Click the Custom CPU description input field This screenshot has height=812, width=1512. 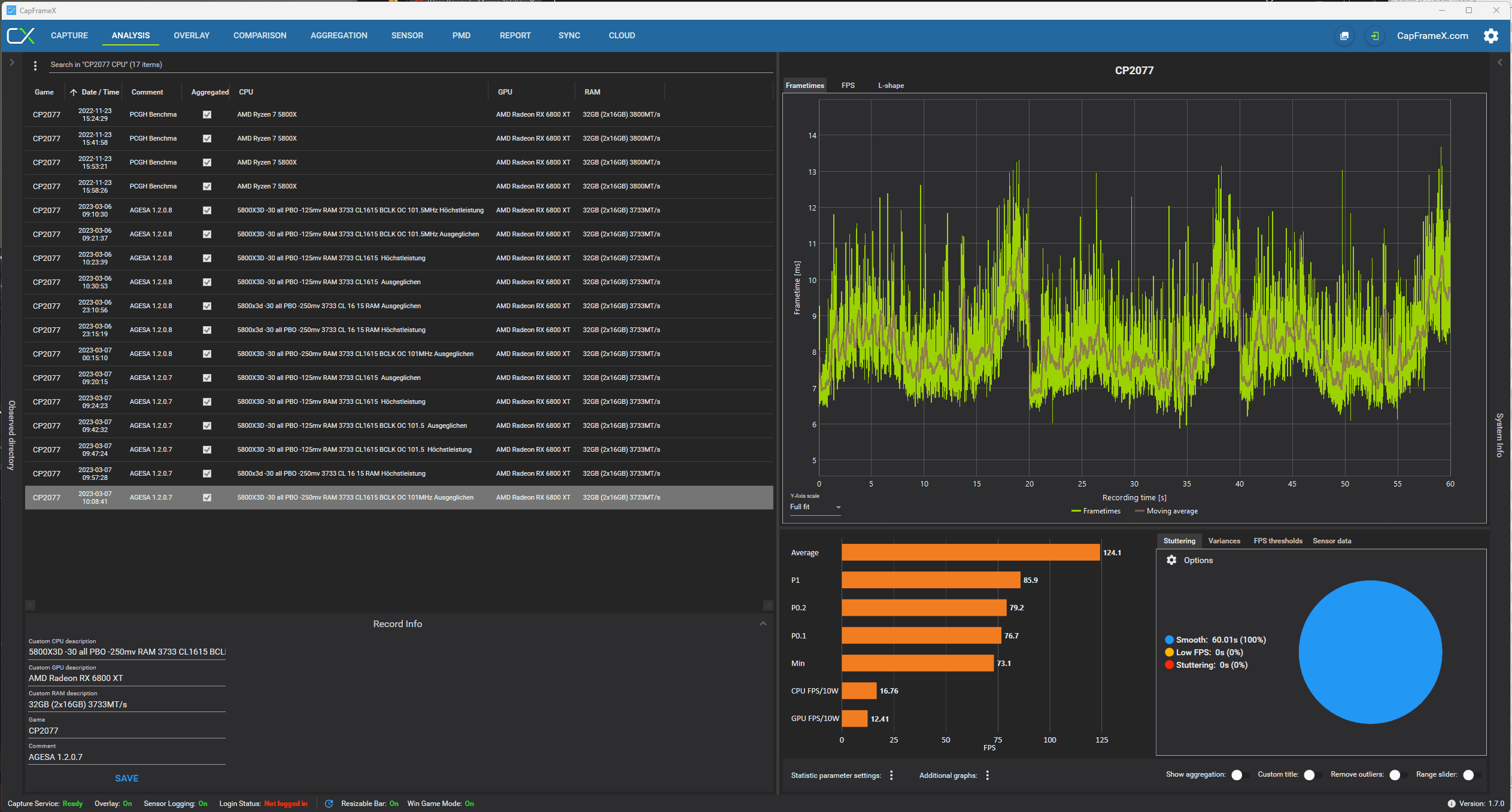point(127,652)
